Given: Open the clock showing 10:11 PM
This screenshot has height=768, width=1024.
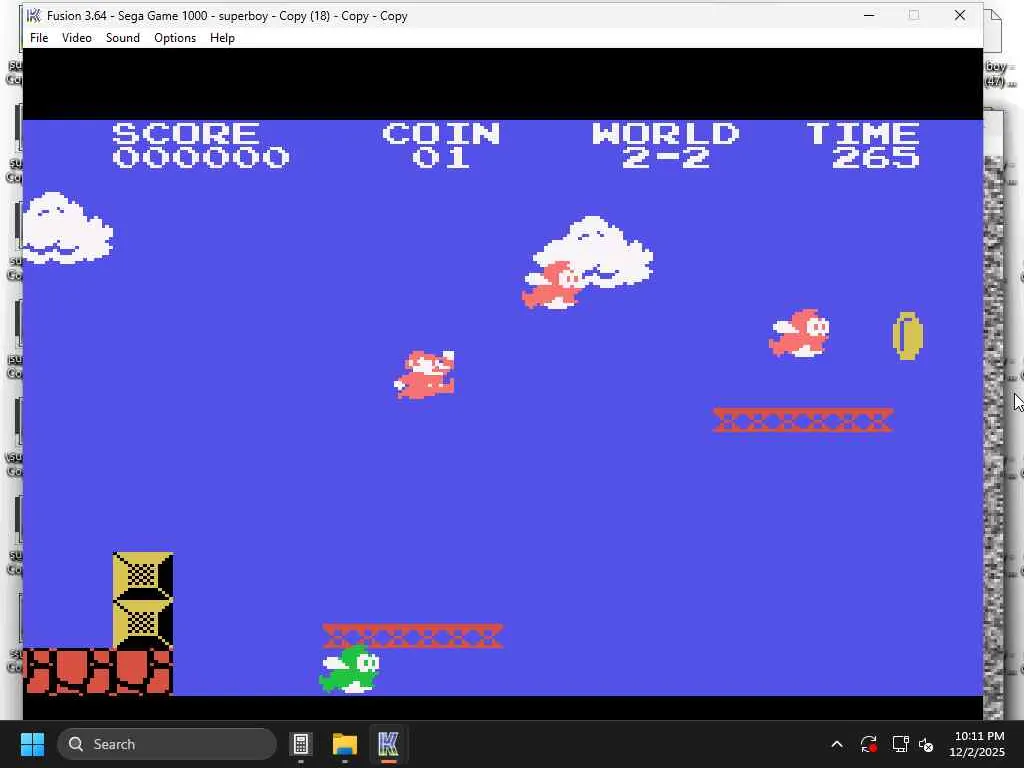Looking at the screenshot, I should (977, 744).
